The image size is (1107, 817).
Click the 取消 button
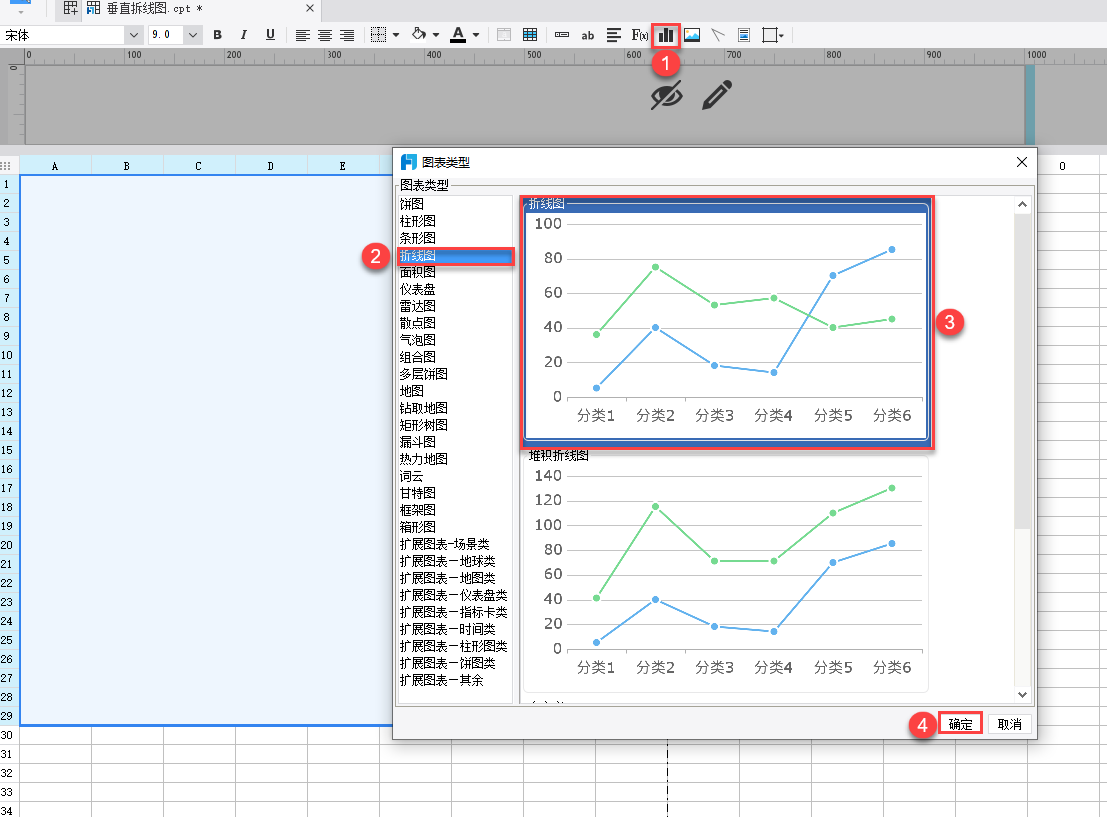(1010, 724)
